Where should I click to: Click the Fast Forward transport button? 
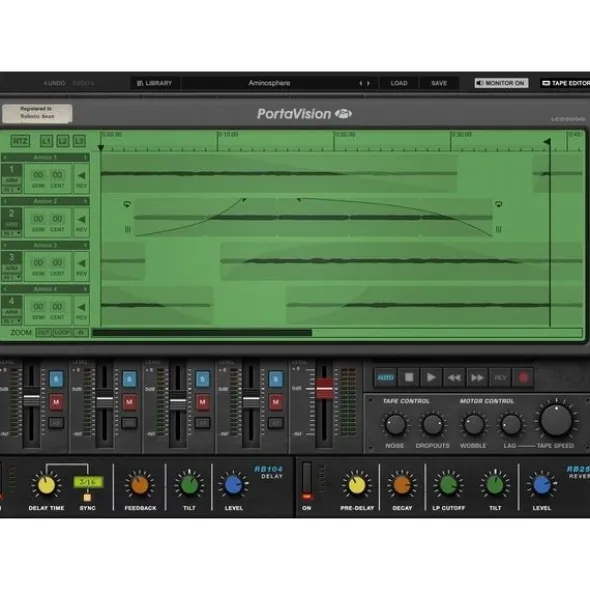click(477, 377)
